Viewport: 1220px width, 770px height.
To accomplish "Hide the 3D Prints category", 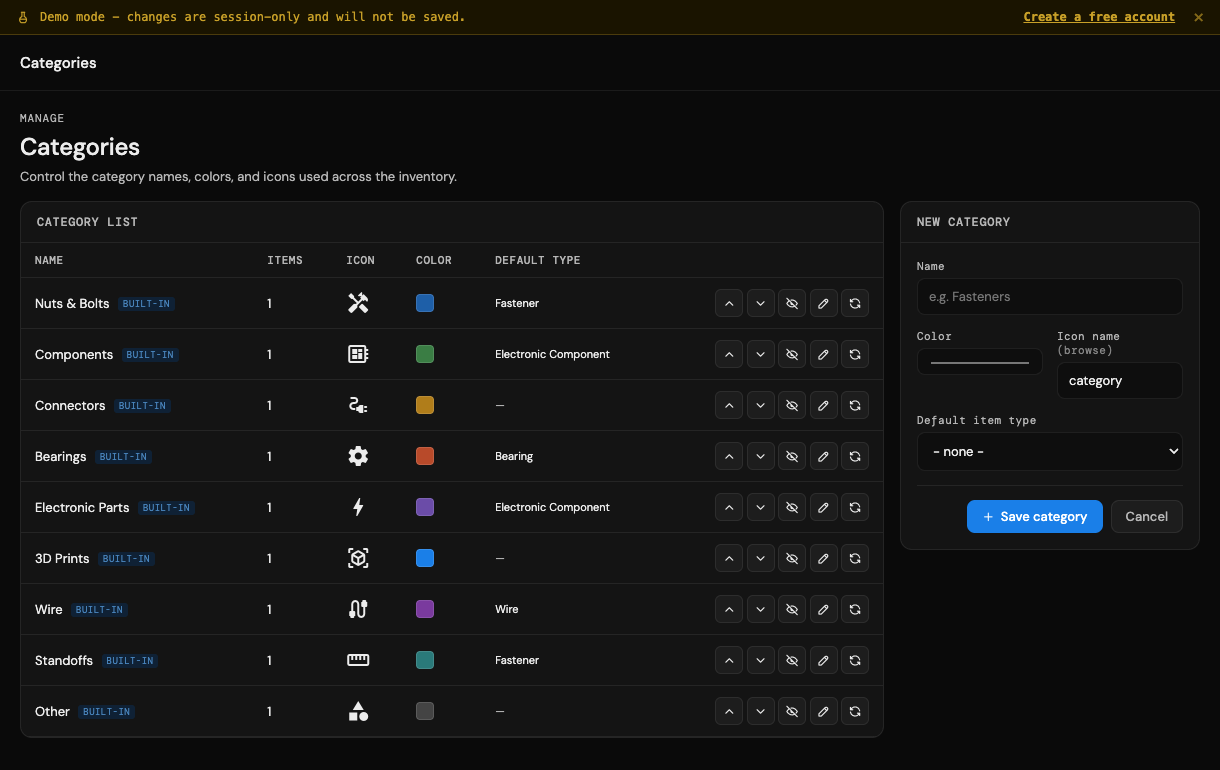I will [792, 558].
